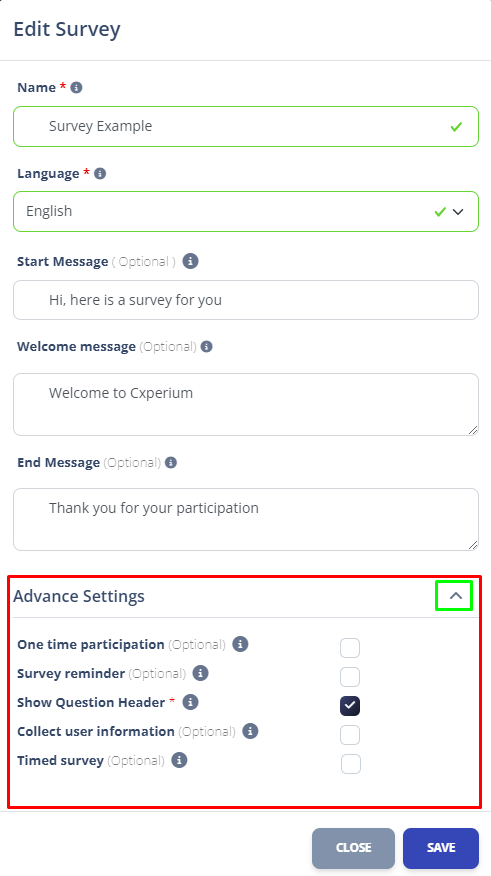Uncheck the Show Question Header checkbox
Screen dimensions: 491x876
coord(350,706)
